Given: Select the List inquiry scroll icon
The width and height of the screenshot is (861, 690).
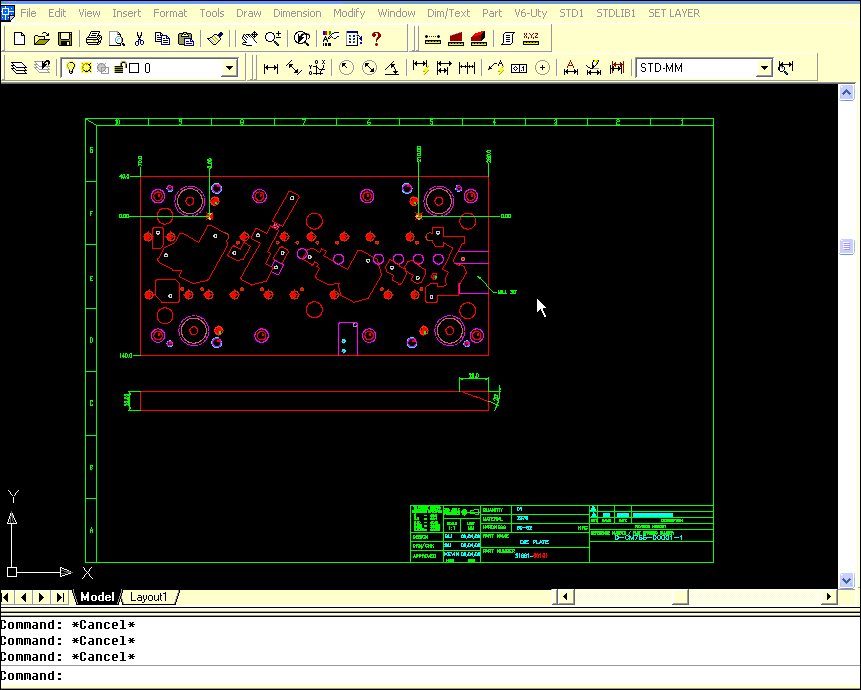Looking at the screenshot, I should (x=508, y=38).
